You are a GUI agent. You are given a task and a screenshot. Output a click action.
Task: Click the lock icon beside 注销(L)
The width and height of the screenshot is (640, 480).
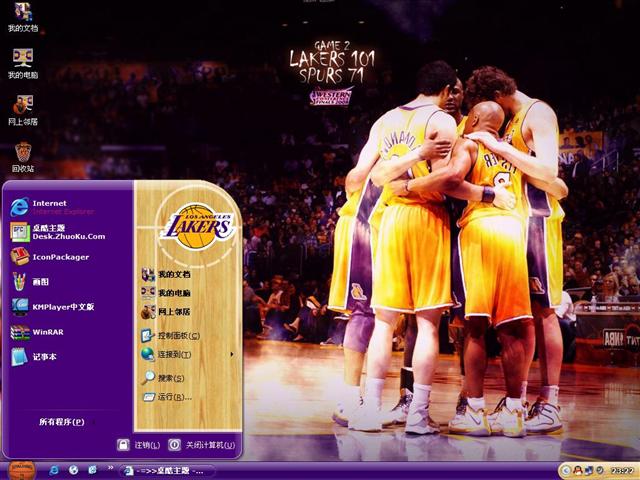[x=123, y=444]
